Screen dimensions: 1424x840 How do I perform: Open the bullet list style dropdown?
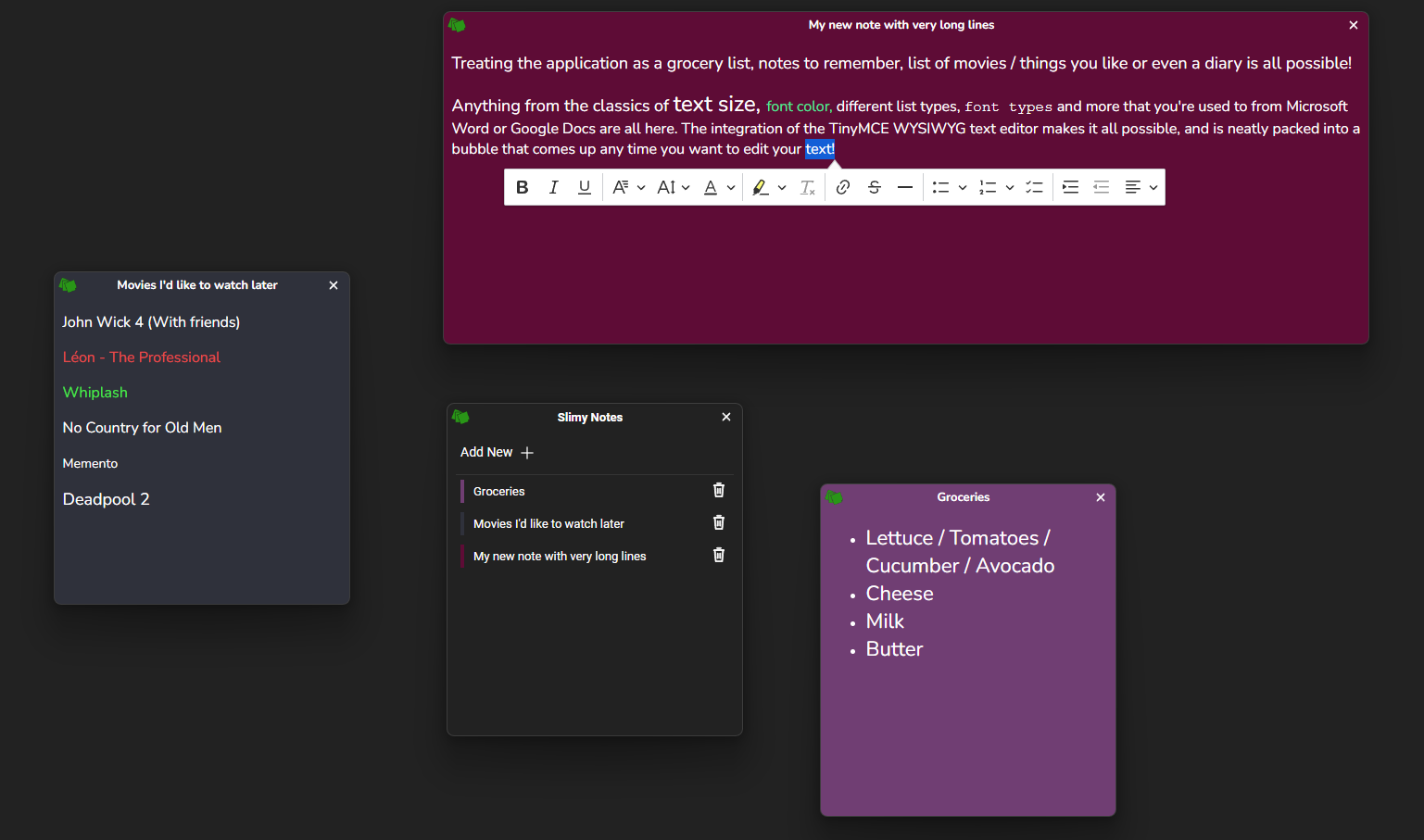pyautogui.click(x=963, y=188)
